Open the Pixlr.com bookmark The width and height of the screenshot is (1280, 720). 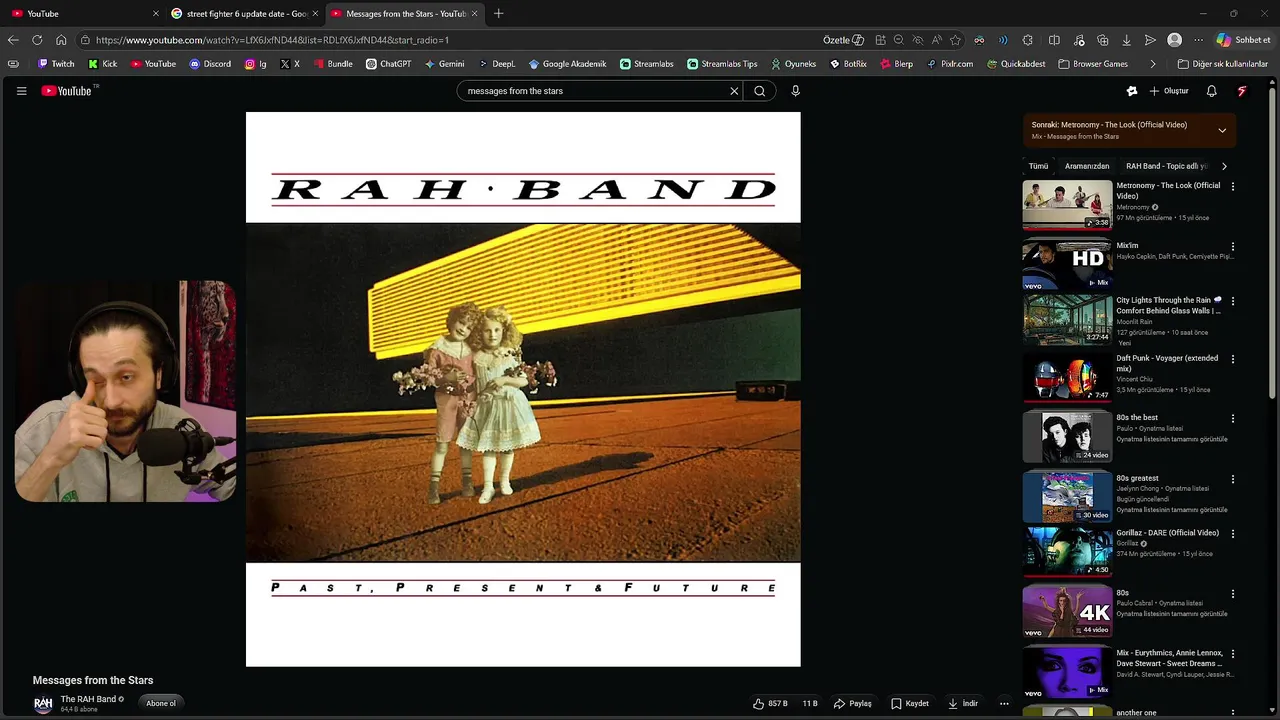pos(950,64)
